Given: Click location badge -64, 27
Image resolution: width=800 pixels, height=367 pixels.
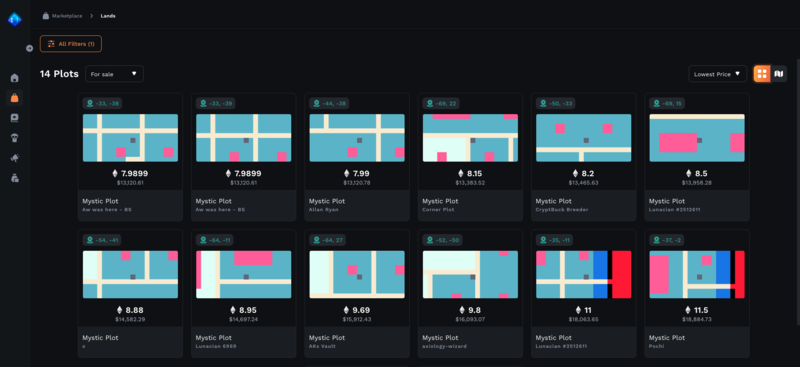Looking at the screenshot, I should (328, 240).
